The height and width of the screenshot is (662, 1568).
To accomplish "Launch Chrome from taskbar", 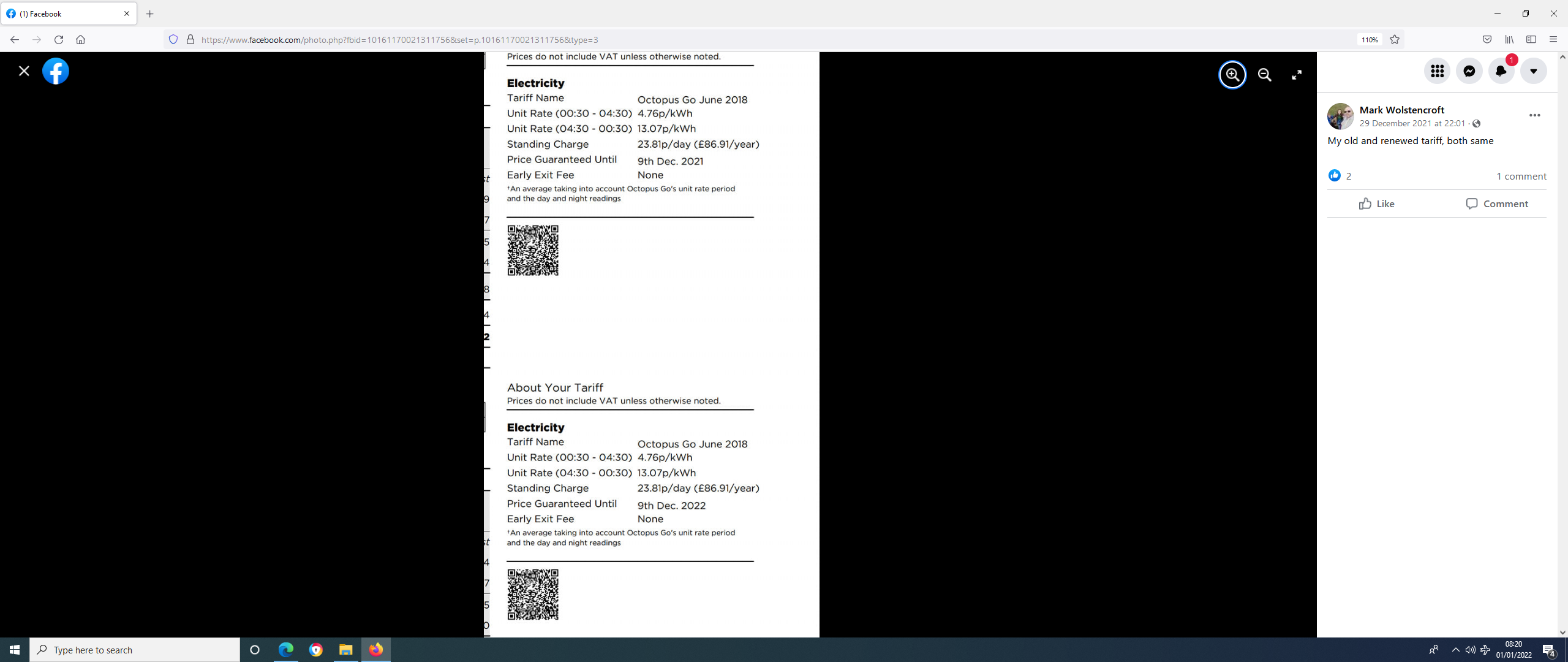I will (x=315, y=650).
